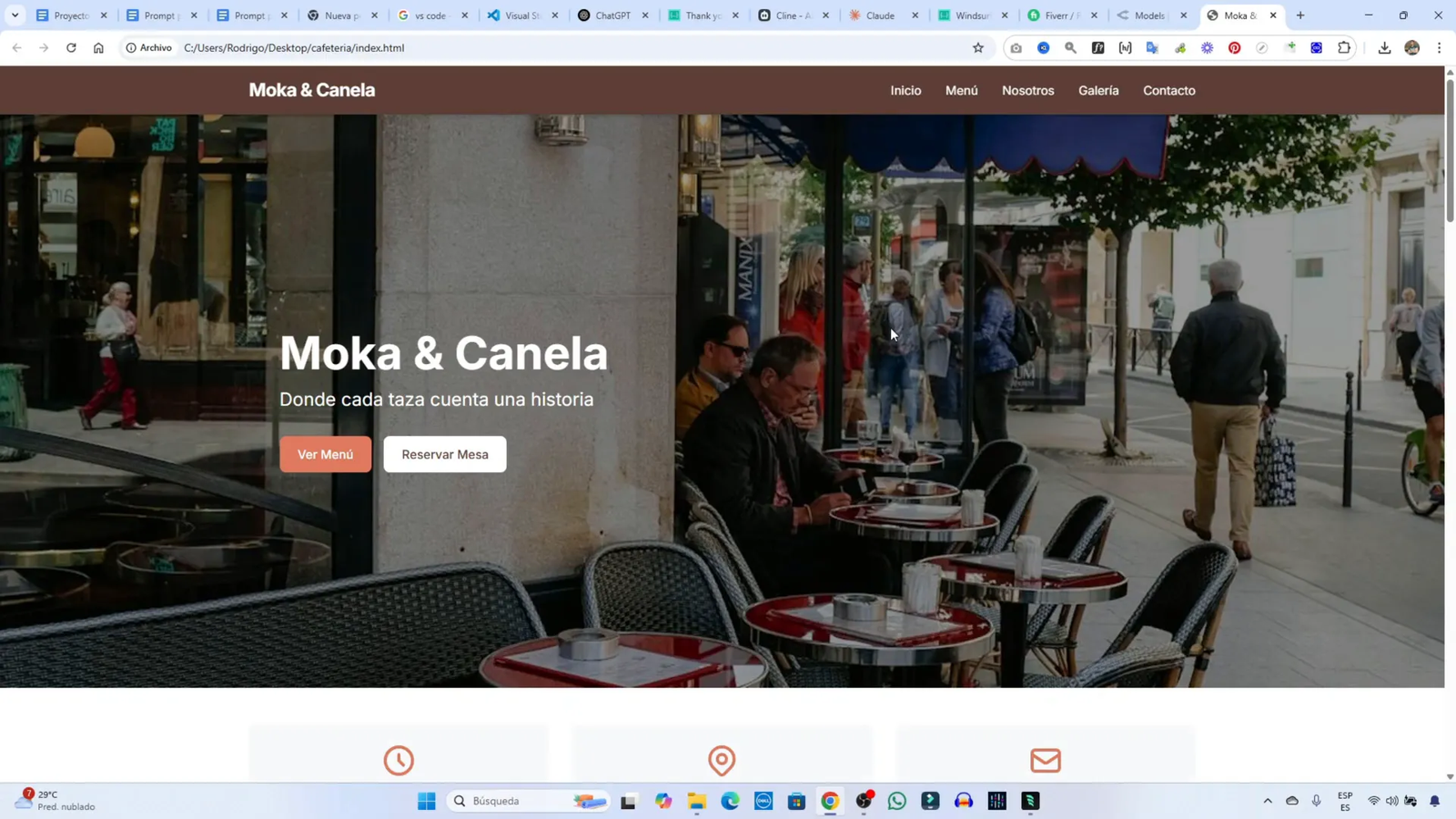Expand hidden system tray icons
This screenshot has height=819, width=1456.
pyautogui.click(x=1268, y=801)
